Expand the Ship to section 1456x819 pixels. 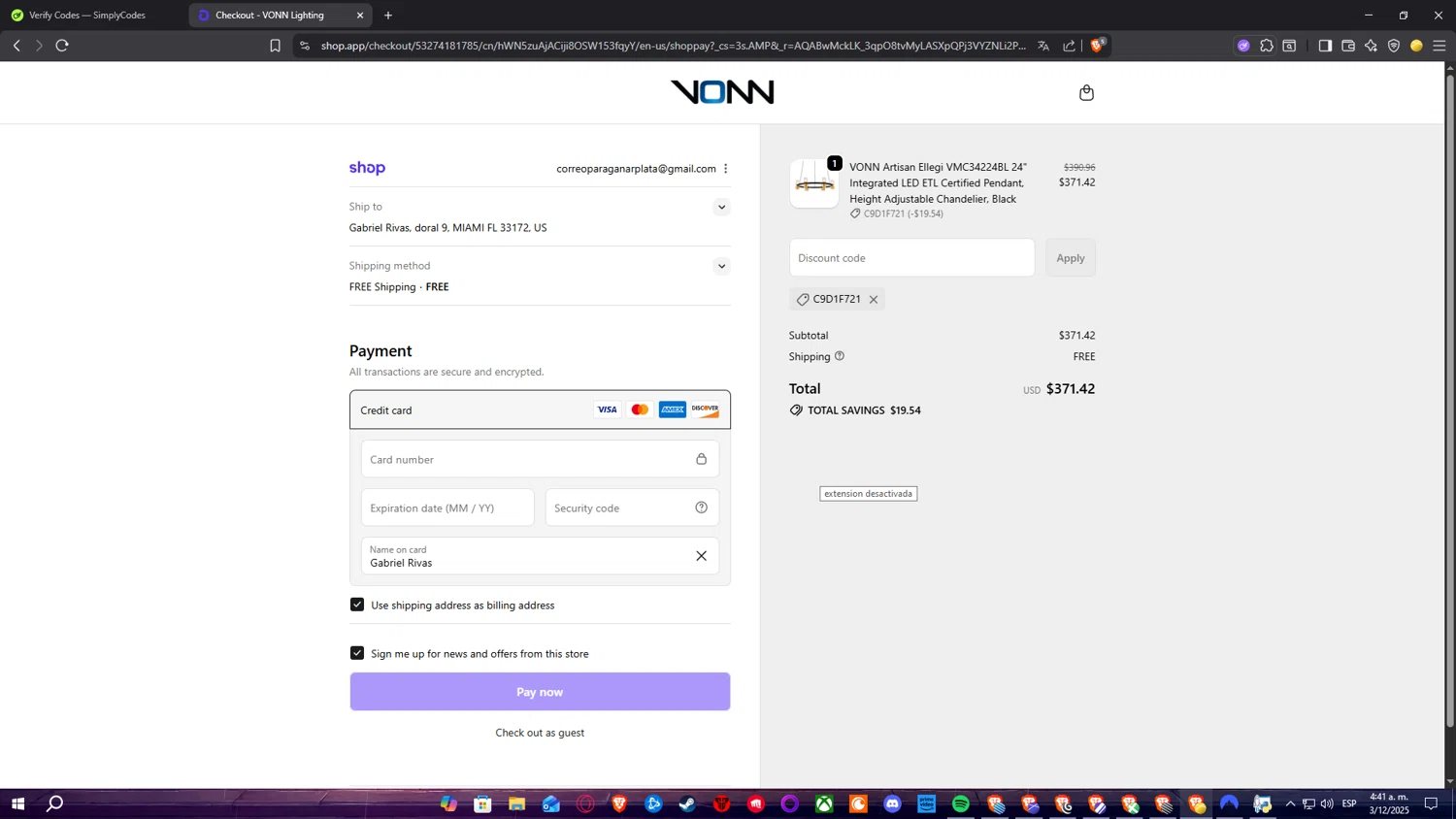(x=721, y=207)
